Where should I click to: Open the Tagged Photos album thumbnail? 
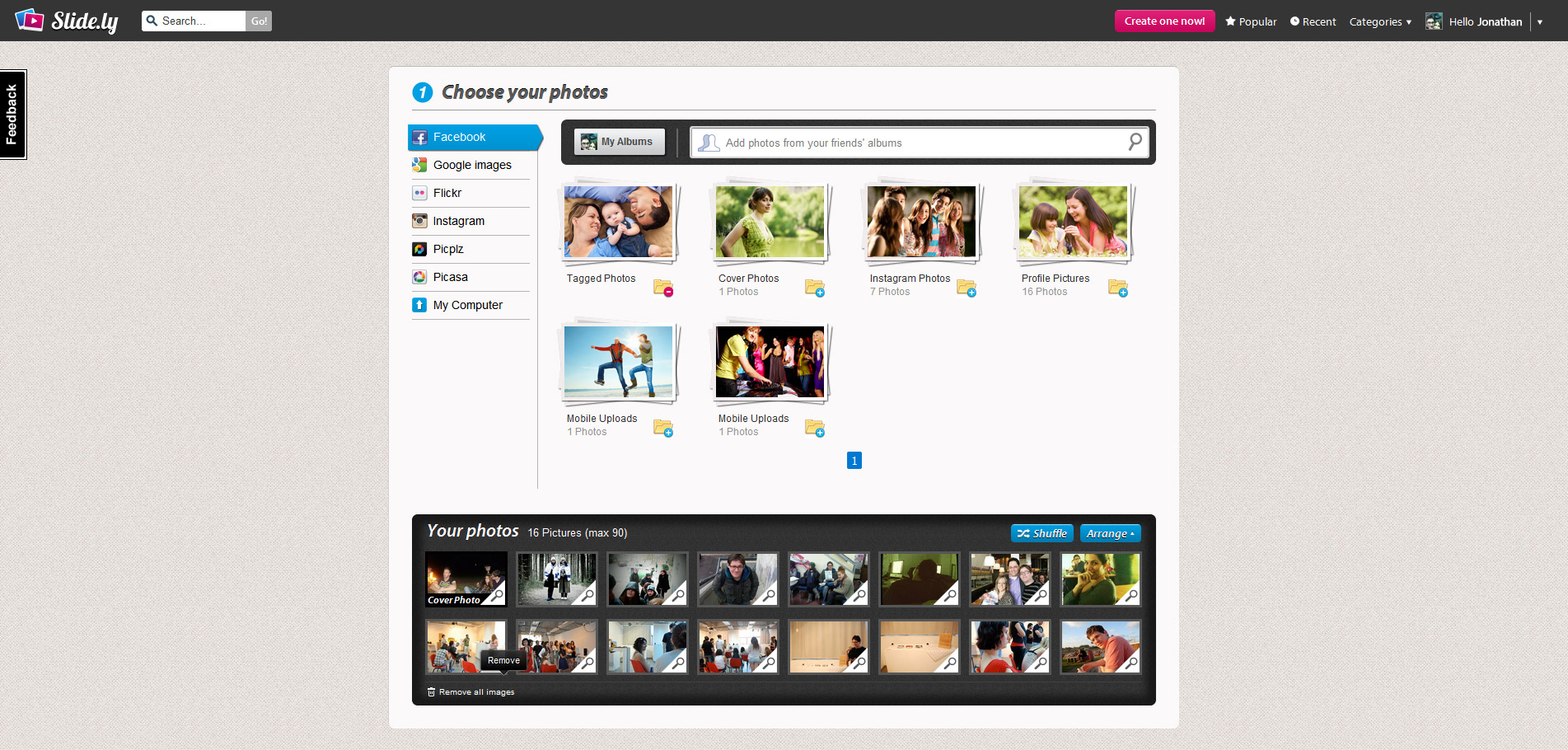pos(618,221)
